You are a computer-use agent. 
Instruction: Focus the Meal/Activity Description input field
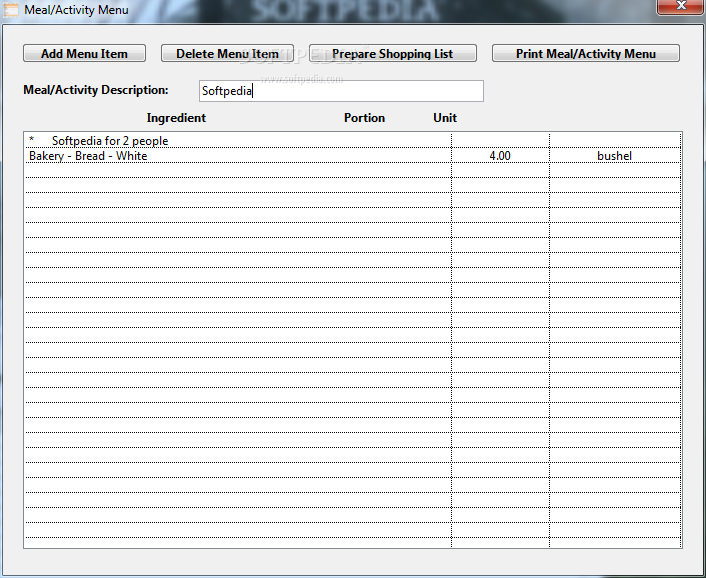(x=341, y=91)
